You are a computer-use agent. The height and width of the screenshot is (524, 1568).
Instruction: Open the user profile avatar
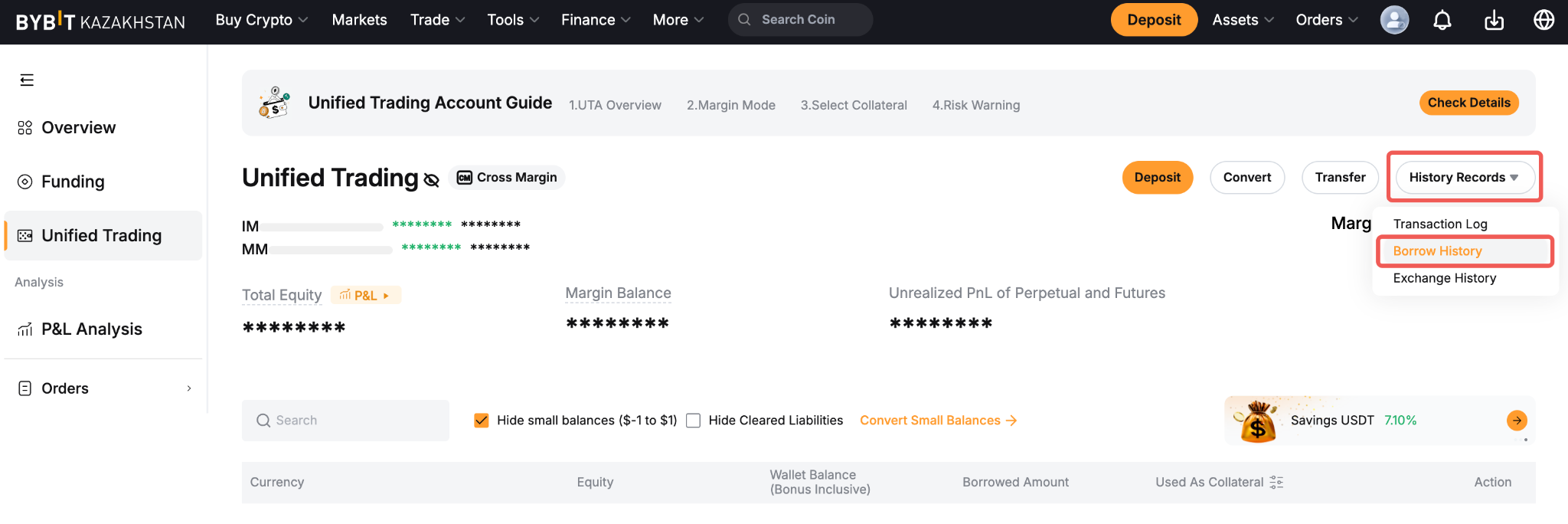coord(1394,20)
